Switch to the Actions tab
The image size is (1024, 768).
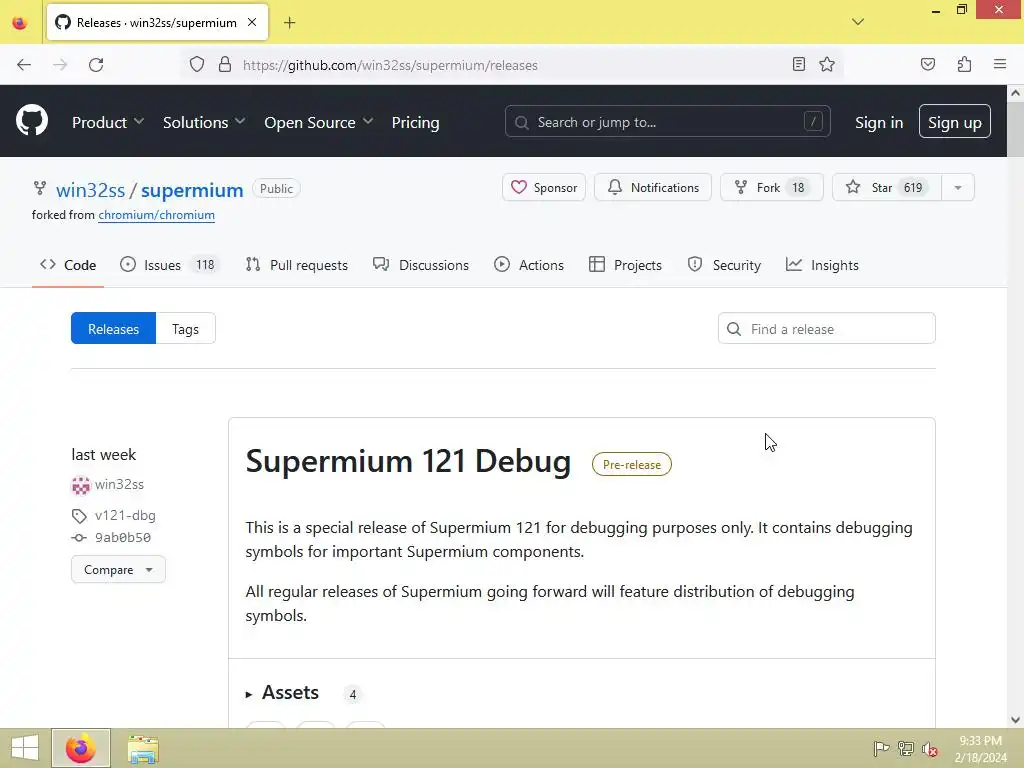coord(529,265)
